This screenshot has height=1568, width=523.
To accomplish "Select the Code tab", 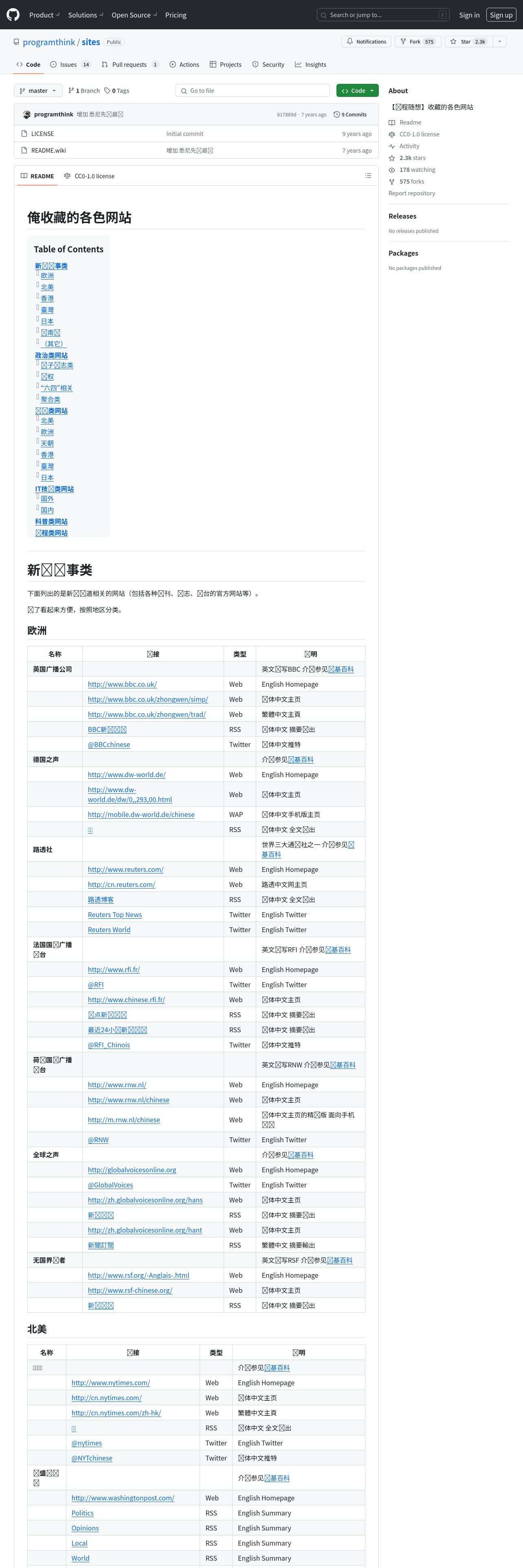I will point(28,65).
